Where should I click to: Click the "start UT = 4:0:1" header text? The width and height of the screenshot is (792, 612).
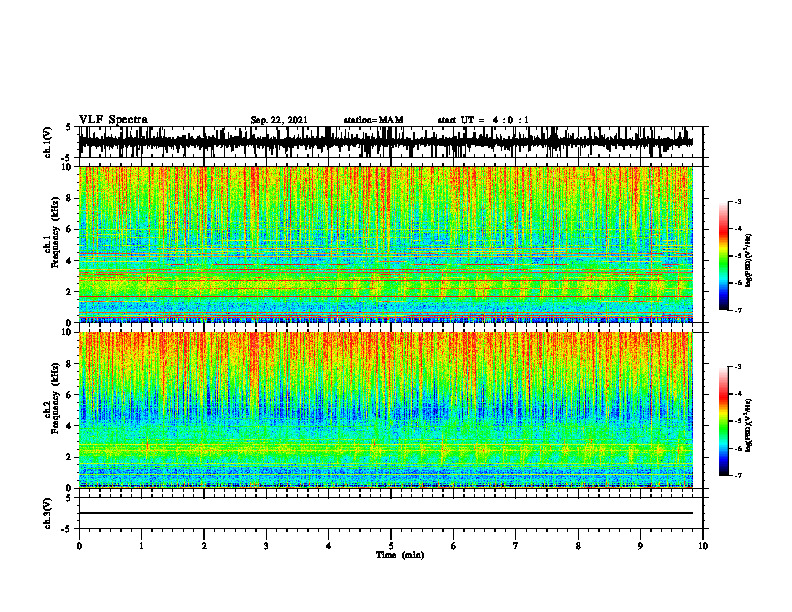(483, 120)
